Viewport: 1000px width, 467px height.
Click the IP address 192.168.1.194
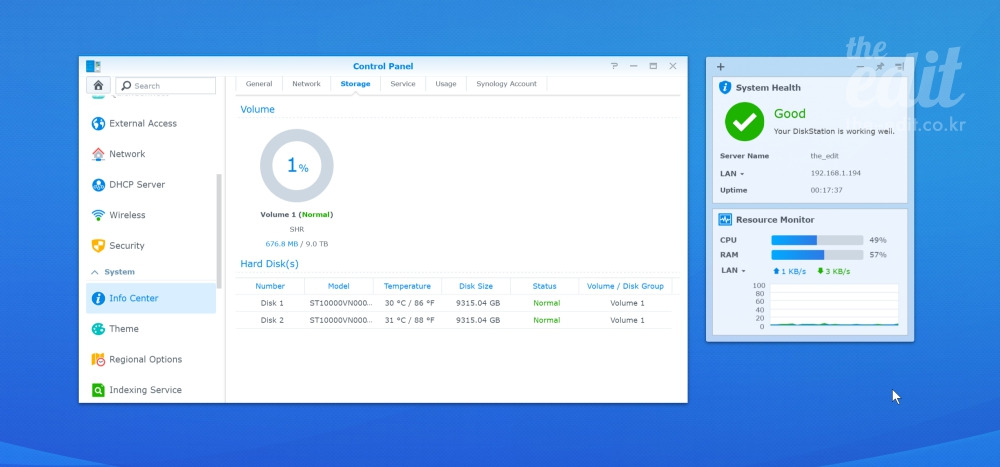(835, 174)
